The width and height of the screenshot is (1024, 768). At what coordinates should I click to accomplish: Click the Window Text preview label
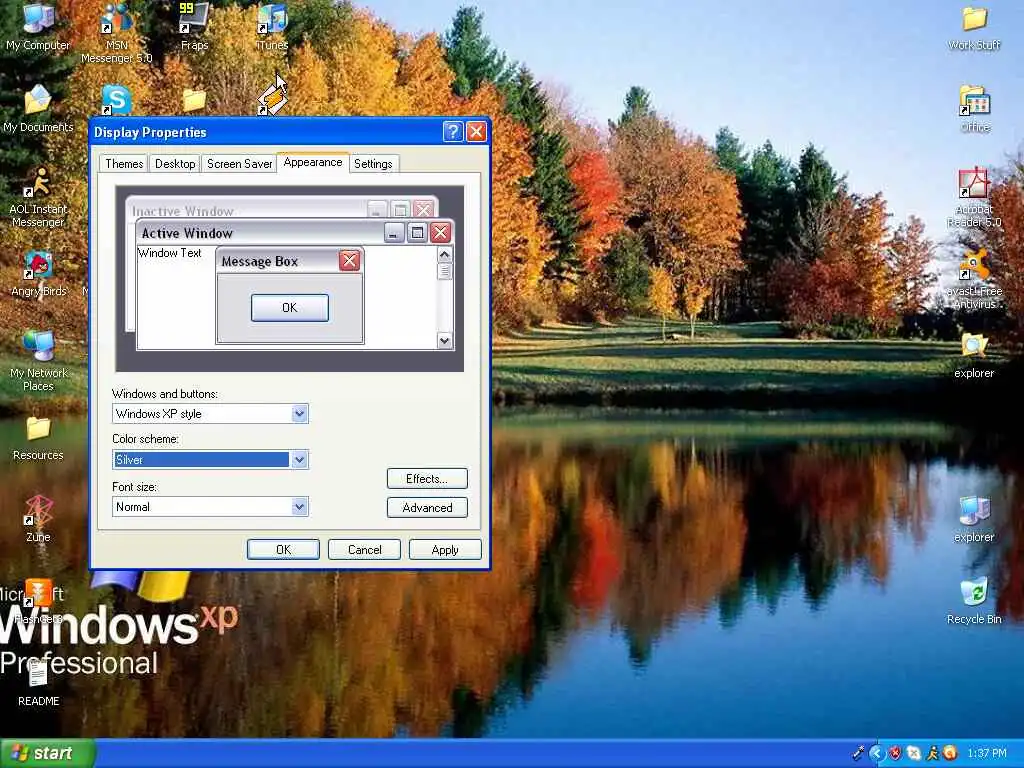click(170, 253)
